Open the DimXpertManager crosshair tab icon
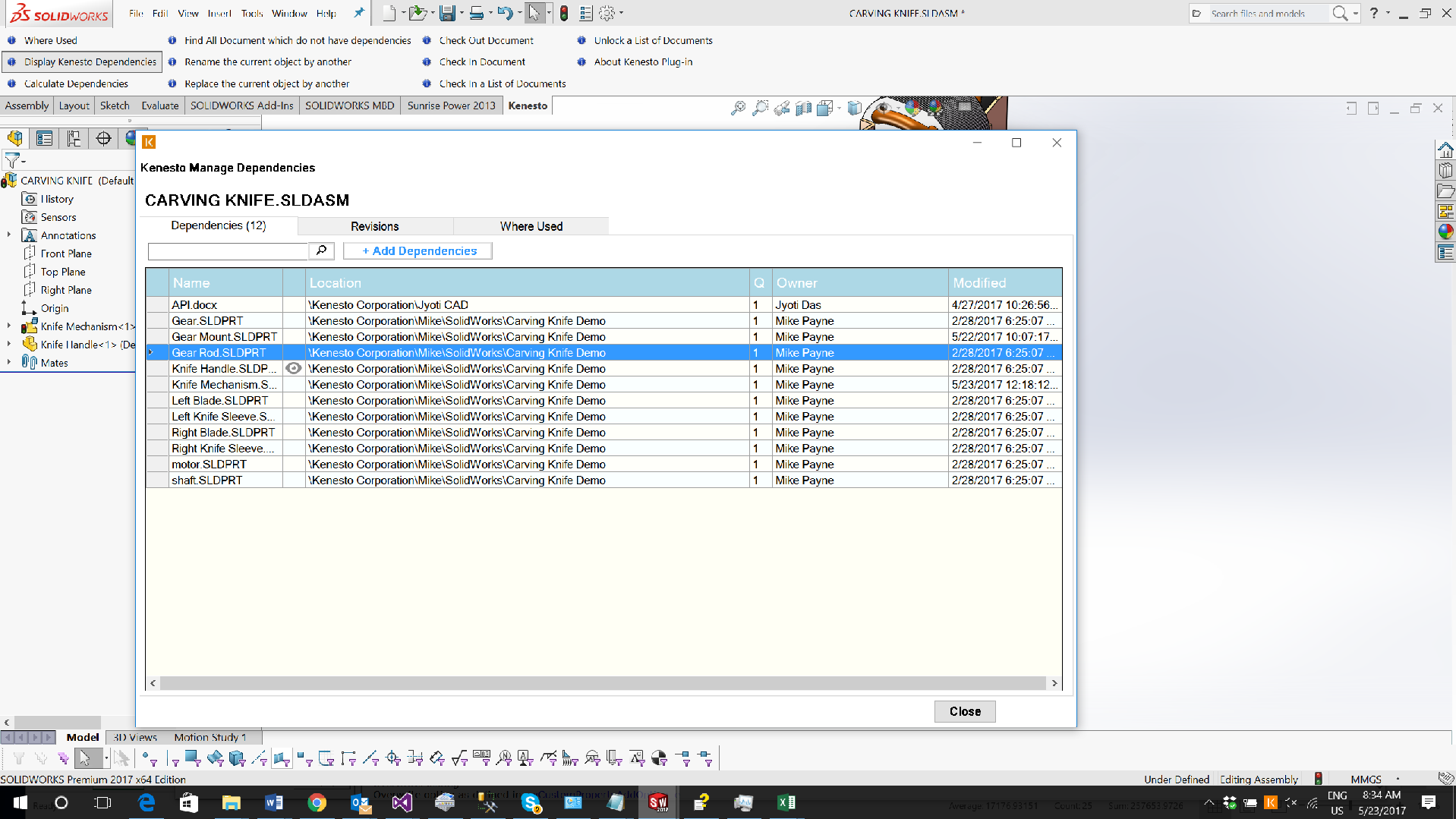Image resolution: width=1456 pixels, height=819 pixels. click(x=103, y=138)
